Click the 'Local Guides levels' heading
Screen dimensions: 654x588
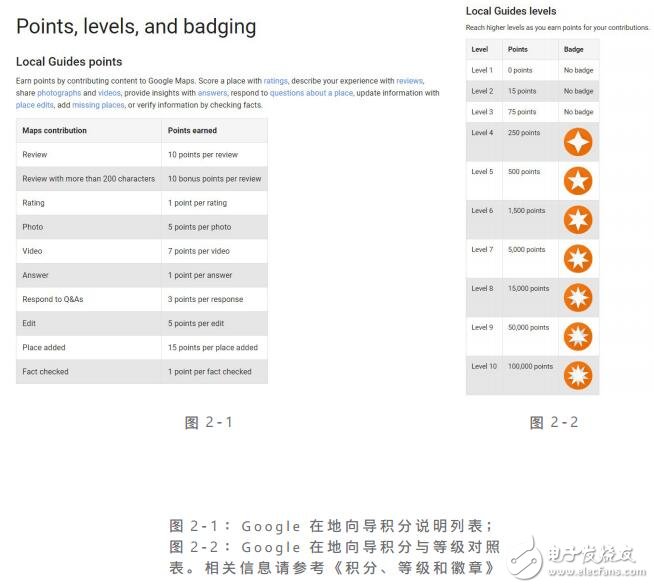click(511, 11)
